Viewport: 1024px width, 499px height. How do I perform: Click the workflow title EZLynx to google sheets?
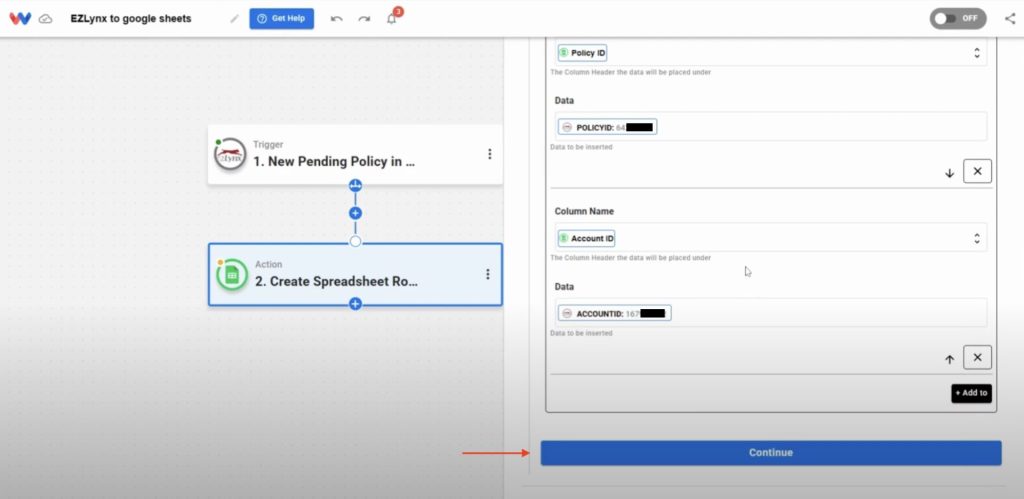(131, 19)
